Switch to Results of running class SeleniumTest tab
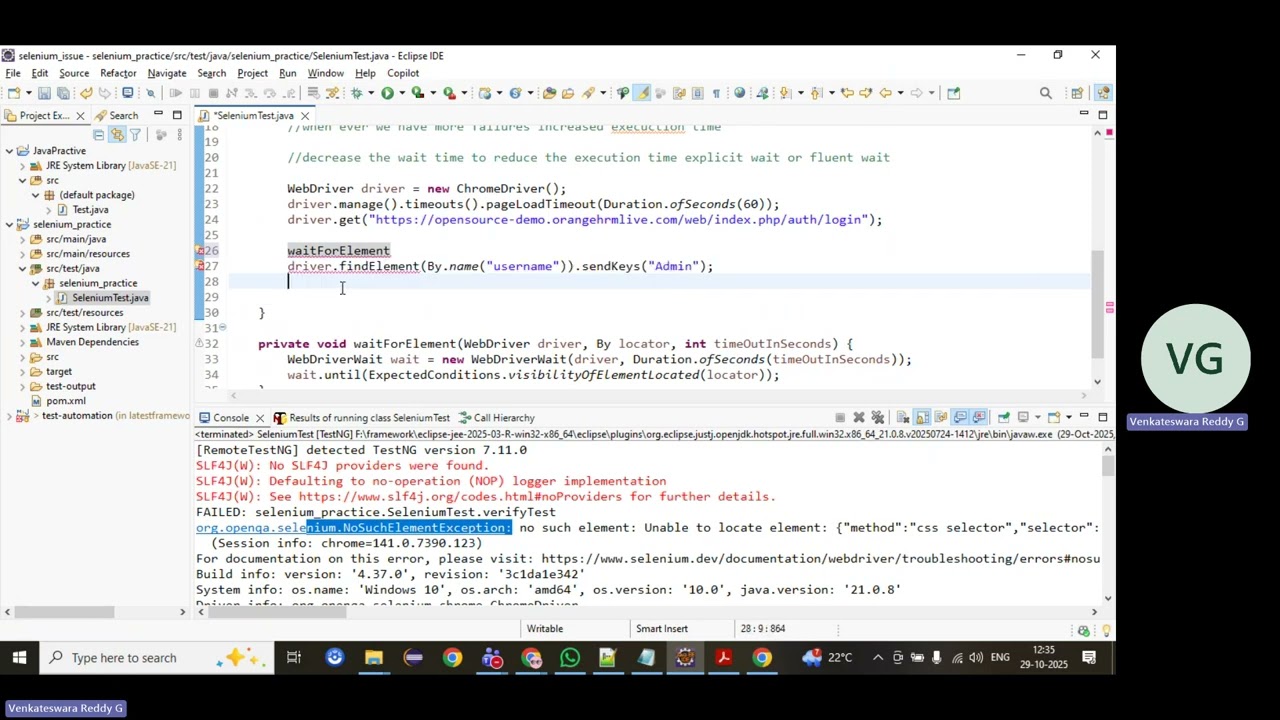Screen dimensions: 1280x720 [x=362, y=417]
